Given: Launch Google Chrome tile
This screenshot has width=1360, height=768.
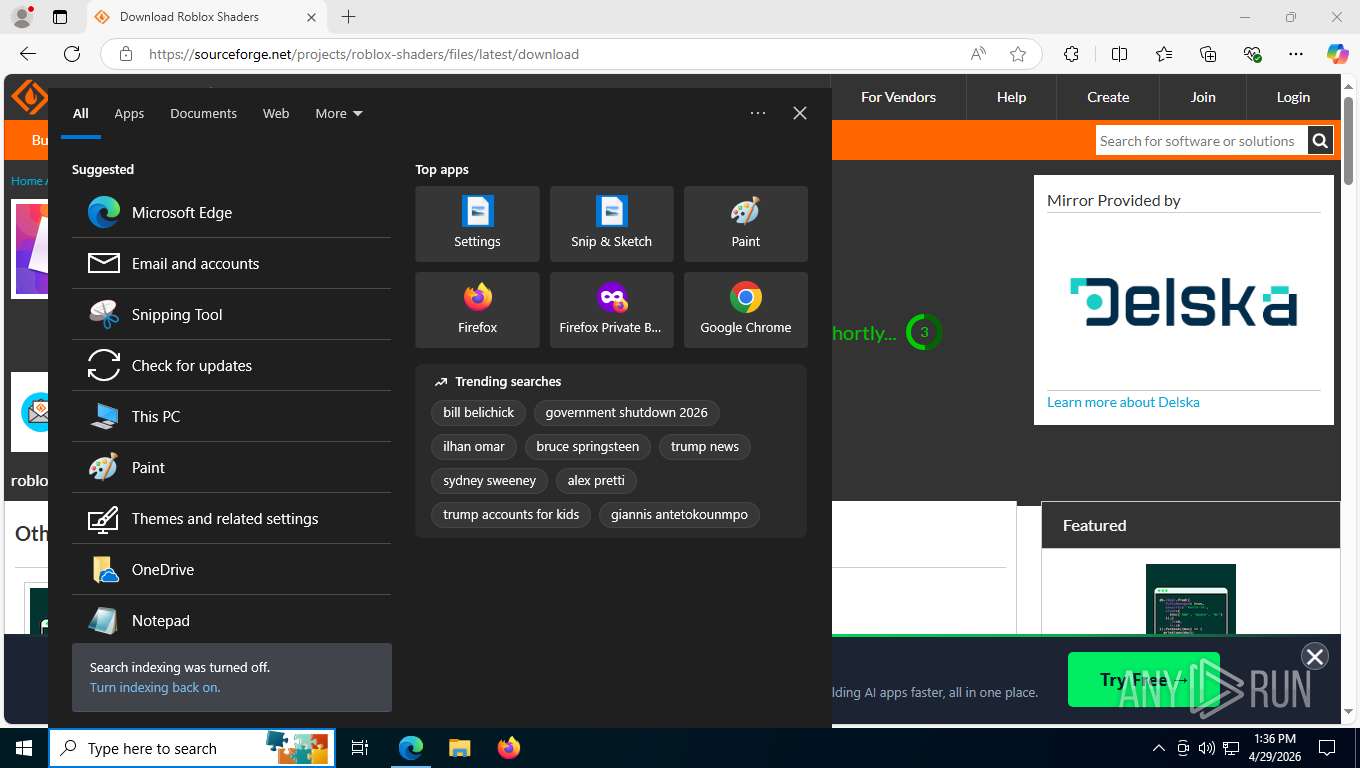Looking at the screenshot, I should click(x=745, y=310).
